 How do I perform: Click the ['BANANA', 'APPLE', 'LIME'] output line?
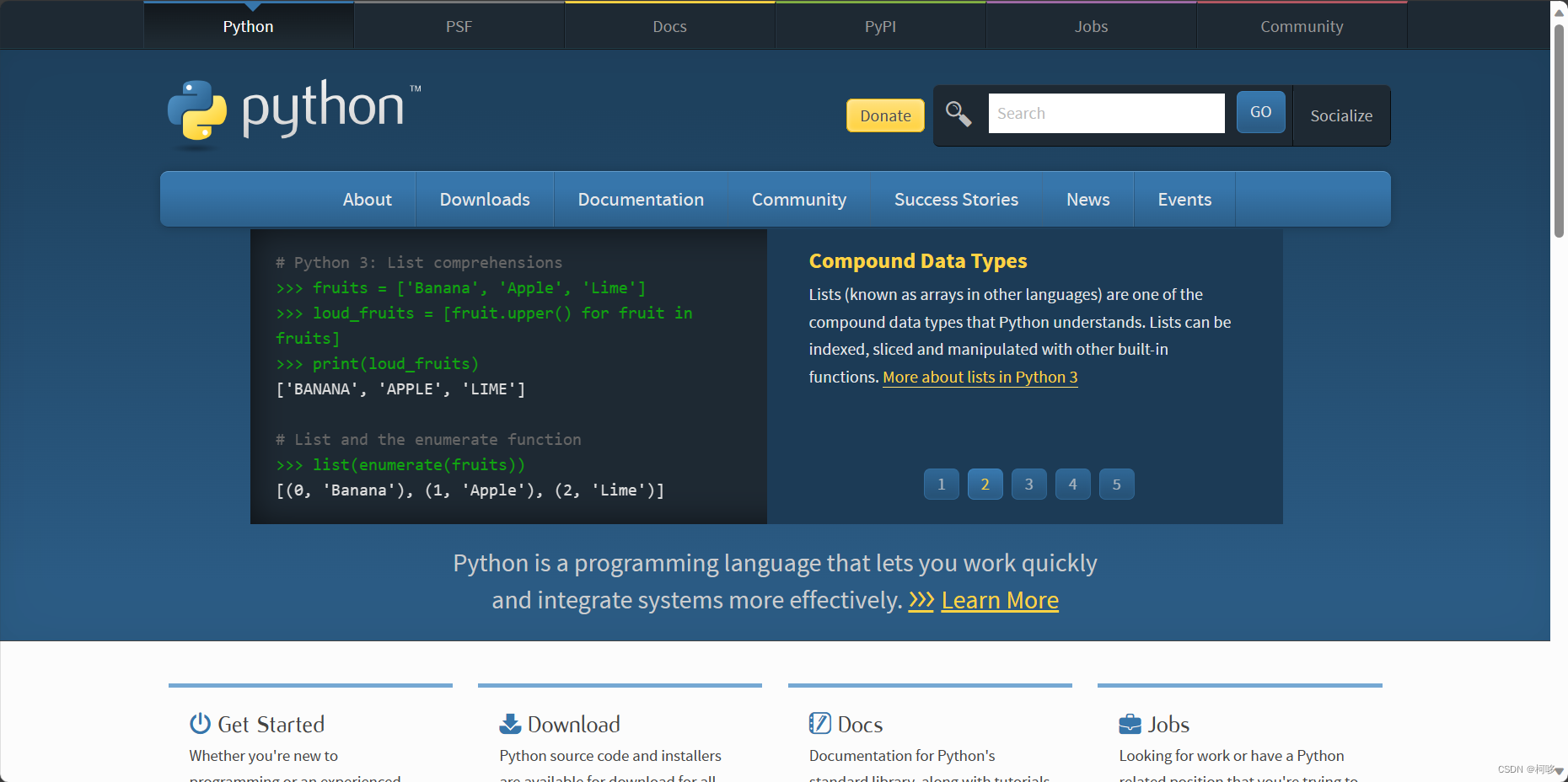pos(400,389)
